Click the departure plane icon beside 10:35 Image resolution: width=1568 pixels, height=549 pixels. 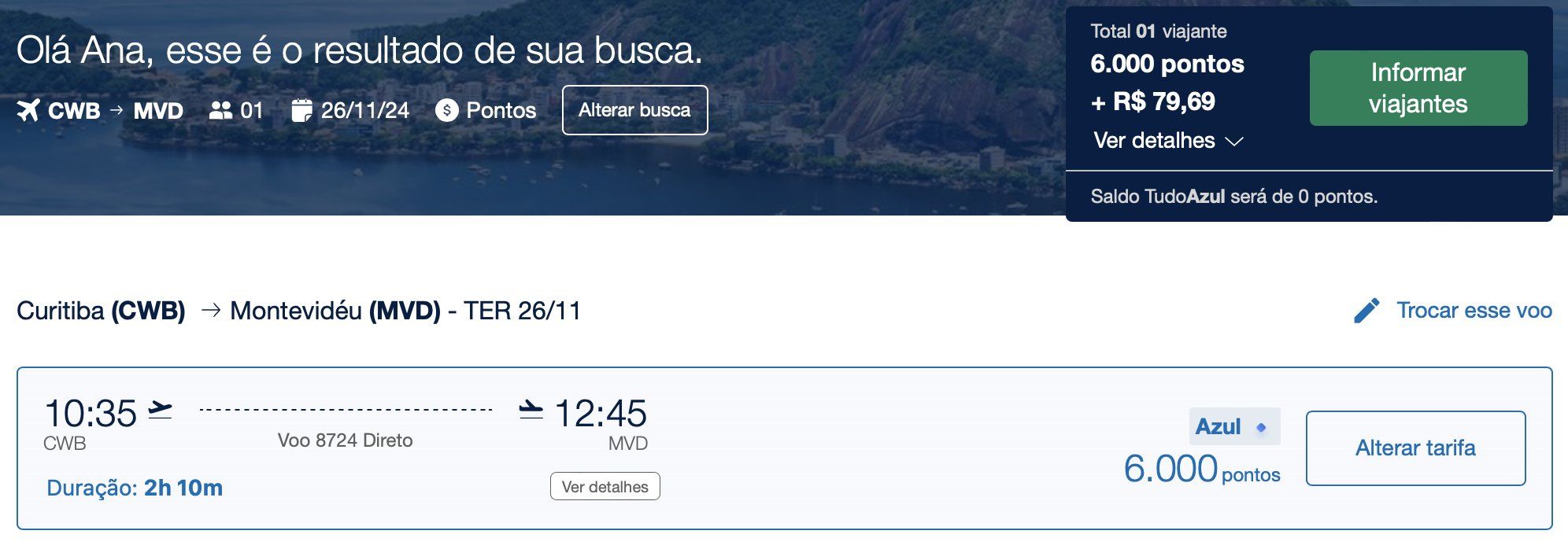(161, 410)
